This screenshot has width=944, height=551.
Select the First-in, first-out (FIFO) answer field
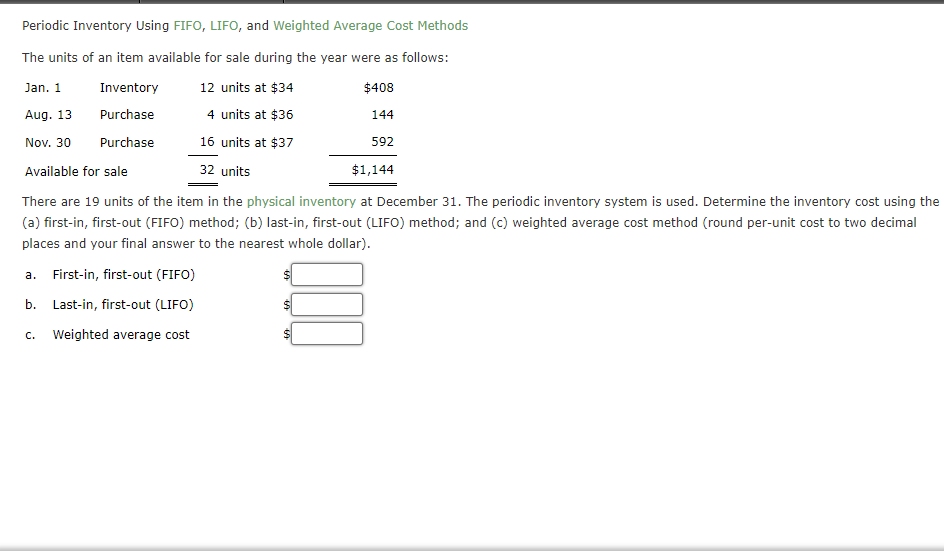point(327,275)
